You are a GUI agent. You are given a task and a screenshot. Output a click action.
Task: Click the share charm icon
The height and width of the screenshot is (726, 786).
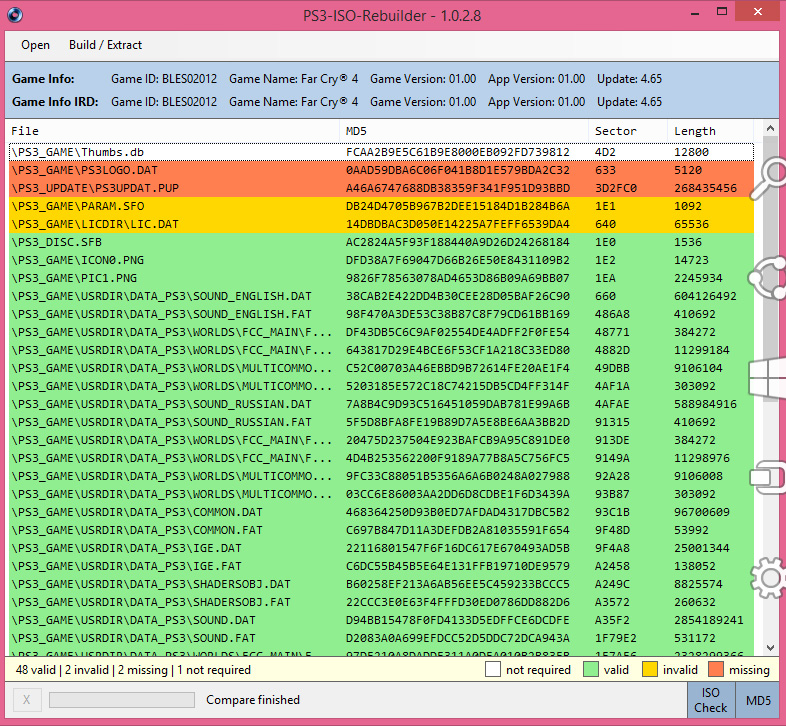pos(769,278)
